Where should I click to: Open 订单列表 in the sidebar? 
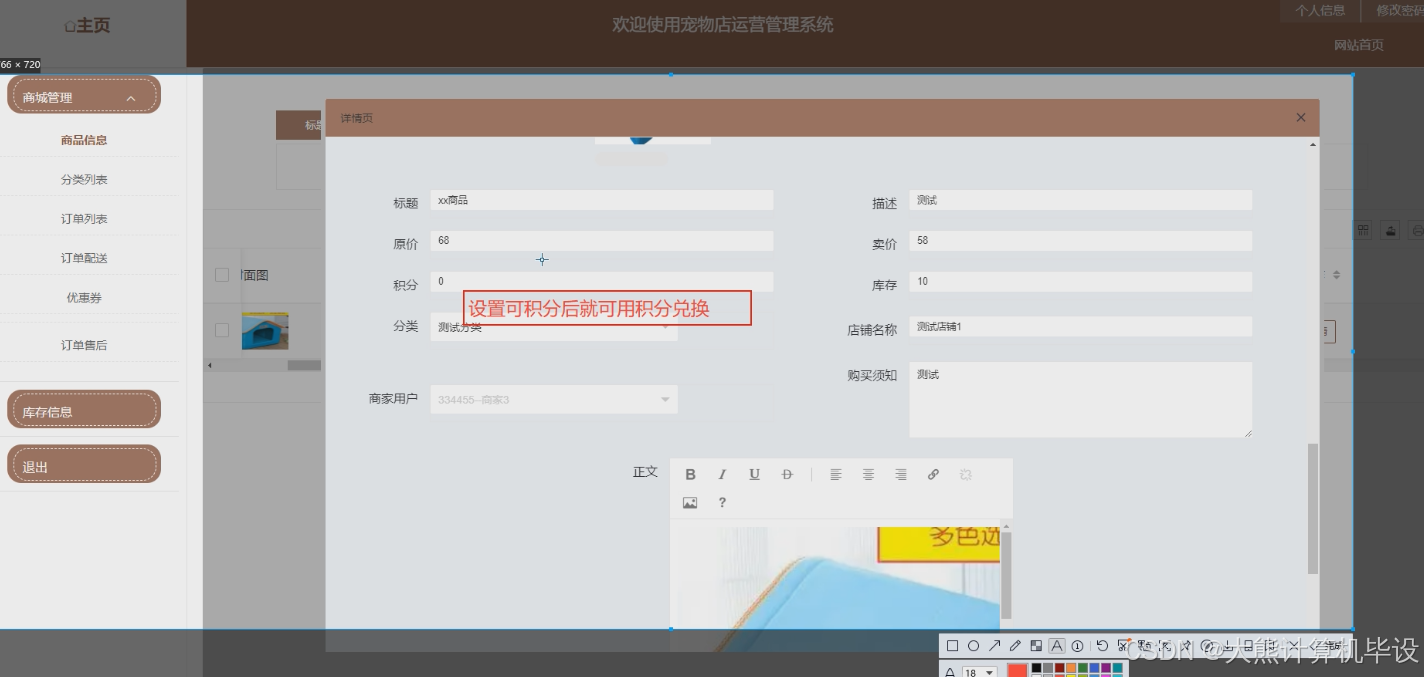click(x=84, y=219)
